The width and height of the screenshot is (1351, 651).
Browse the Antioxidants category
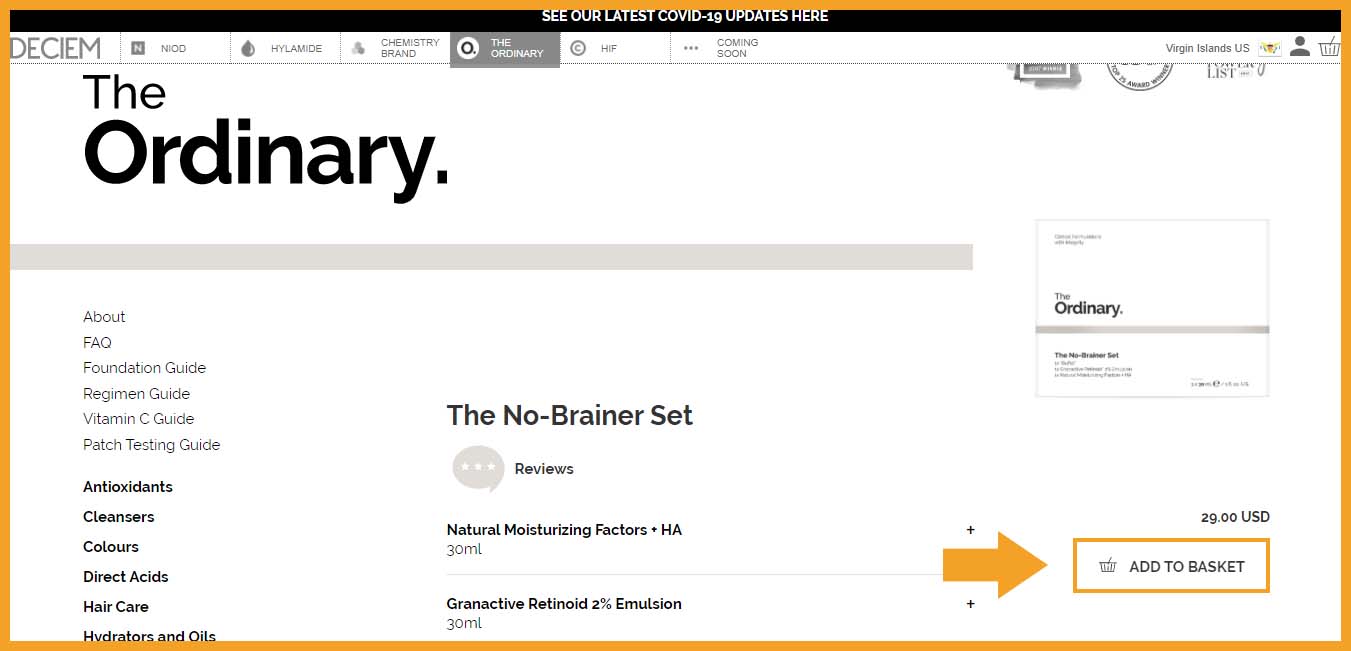point(128,487)
